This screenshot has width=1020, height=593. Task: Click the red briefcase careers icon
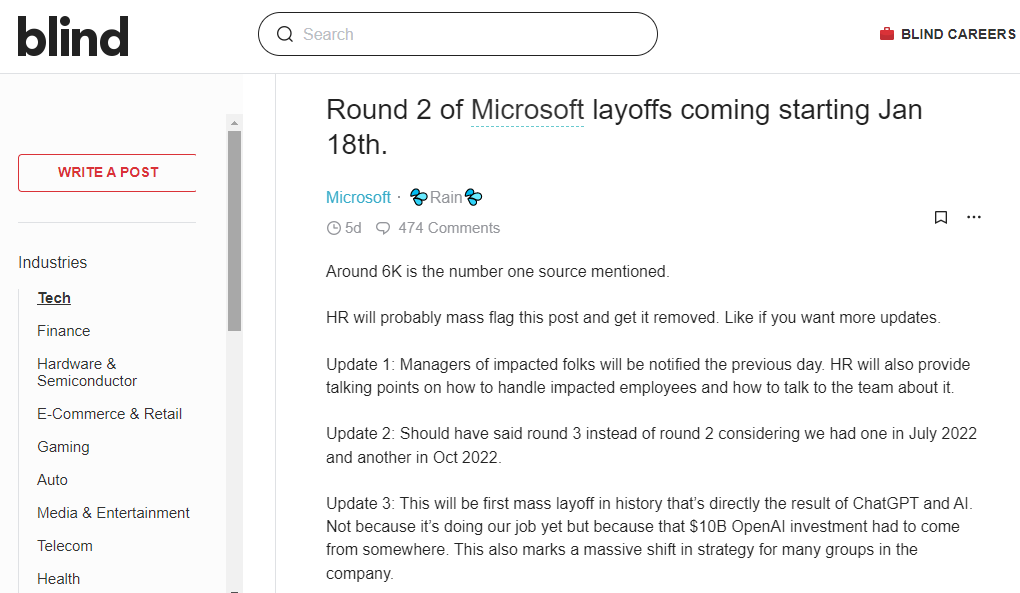[886, 34]
